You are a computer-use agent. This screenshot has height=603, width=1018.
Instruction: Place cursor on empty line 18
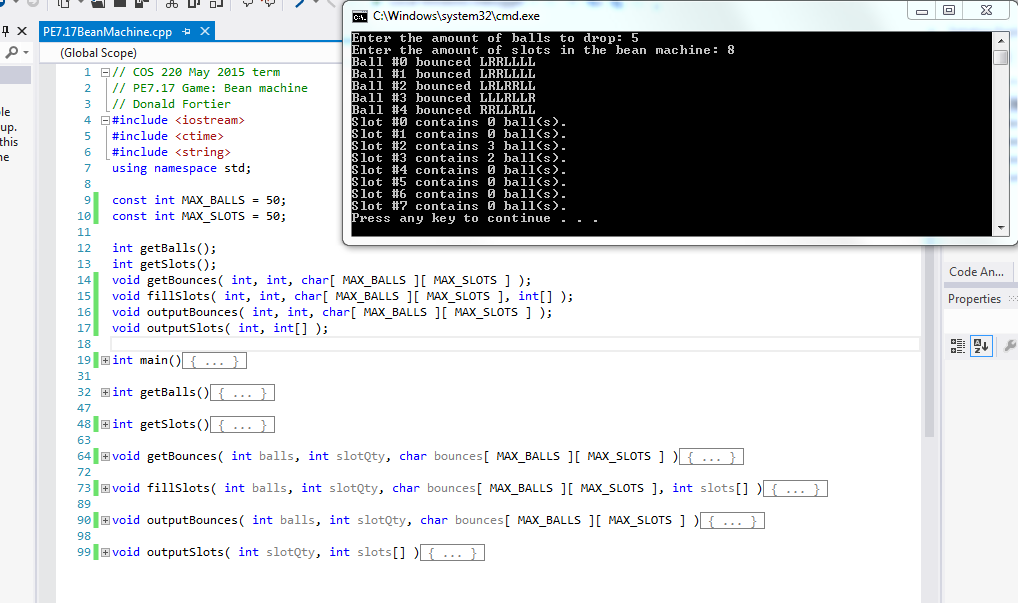(515, 344)
